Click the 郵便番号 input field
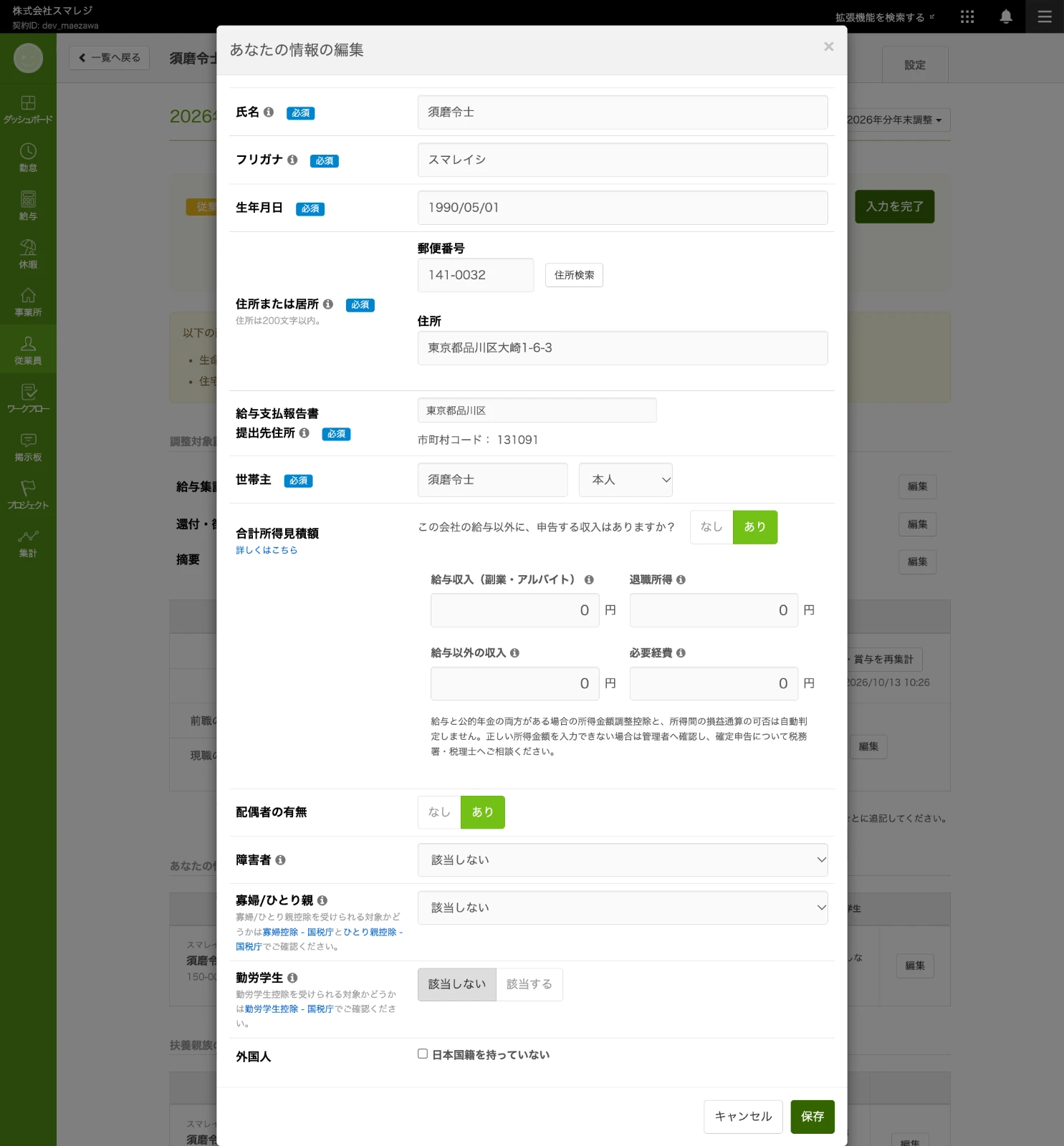This screenshot has width=1064, height=1146. pos(476,275)
